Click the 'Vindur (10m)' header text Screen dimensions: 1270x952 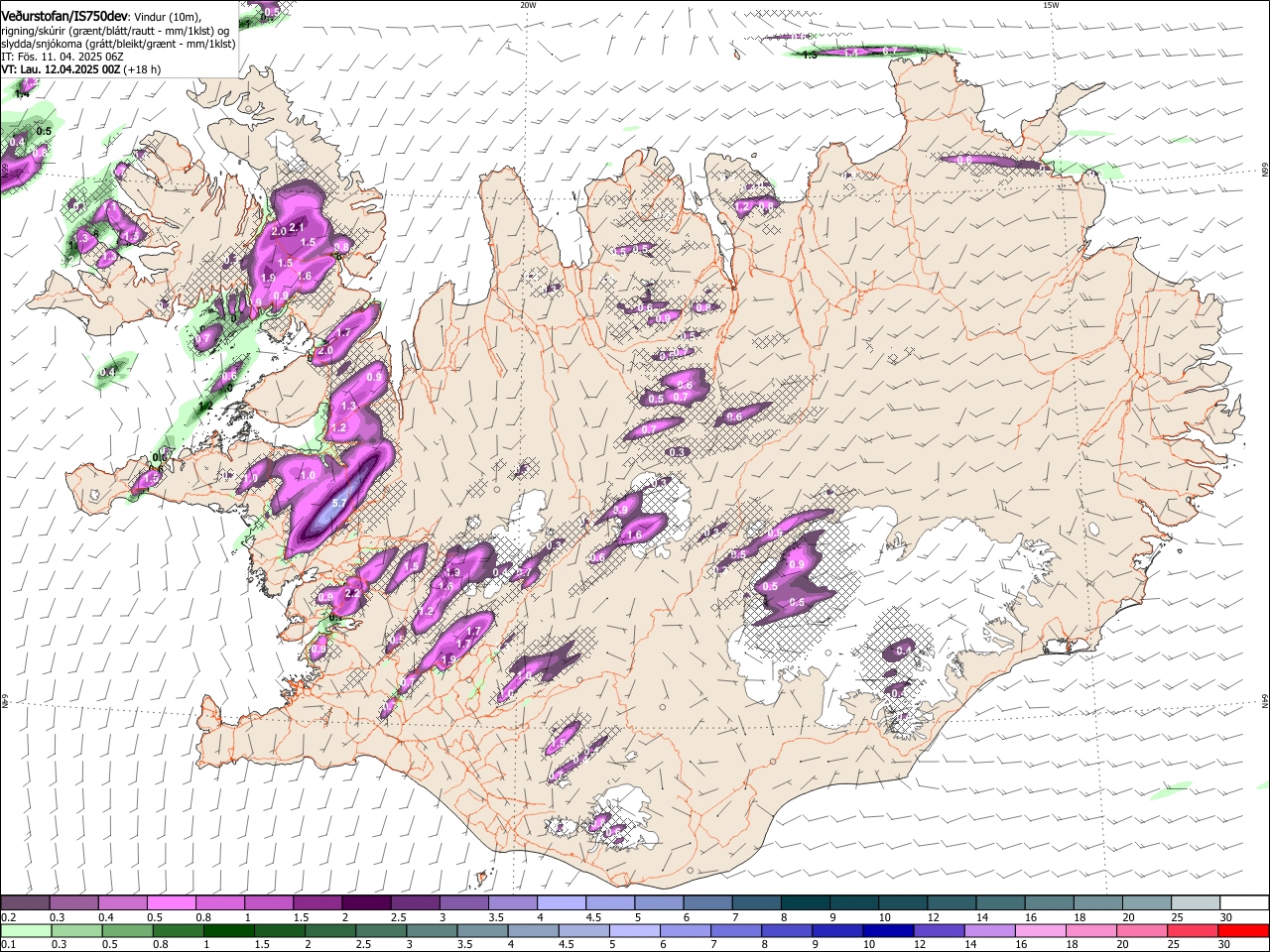coord(167,16)
